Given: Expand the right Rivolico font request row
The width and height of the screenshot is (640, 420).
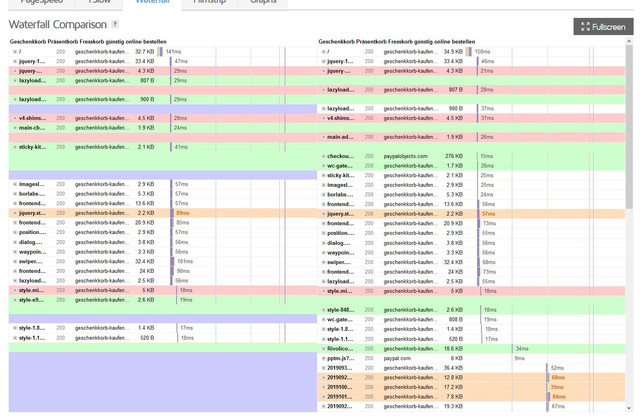Looking at the screenshot, I should pos(323,349).
